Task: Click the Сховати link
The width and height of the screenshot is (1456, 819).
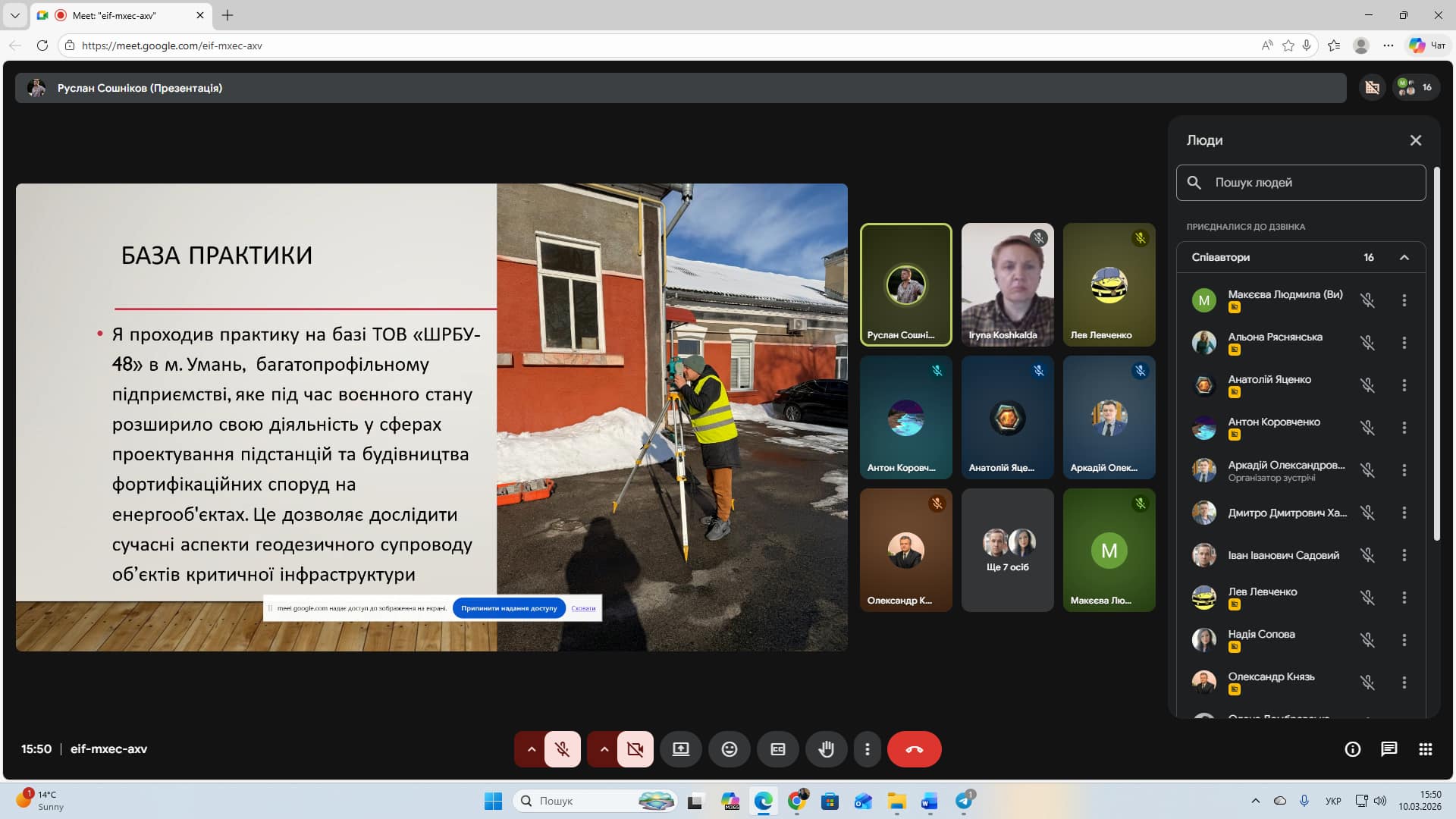Action: coord(583,608)
